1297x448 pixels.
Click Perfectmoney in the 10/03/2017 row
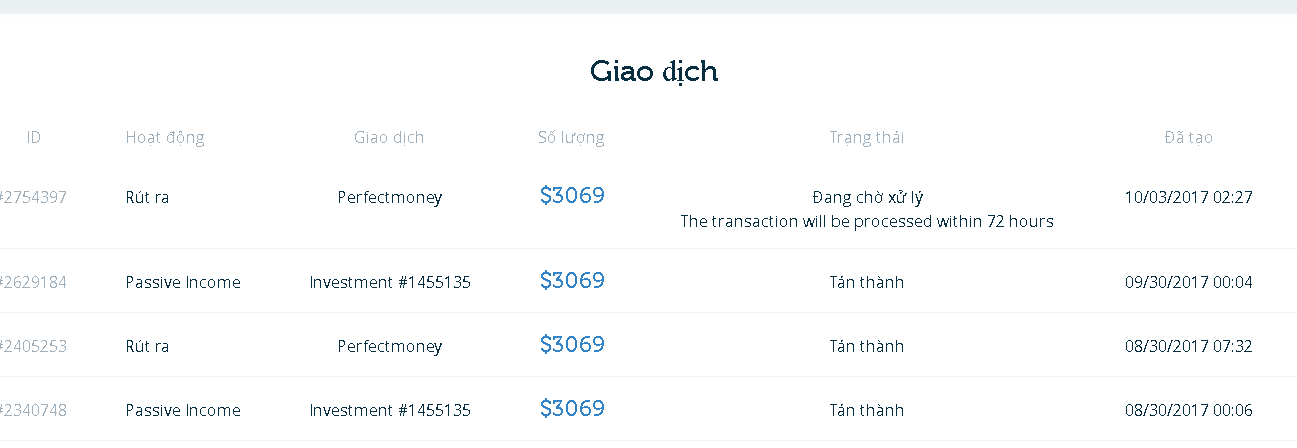pos(390,197)
